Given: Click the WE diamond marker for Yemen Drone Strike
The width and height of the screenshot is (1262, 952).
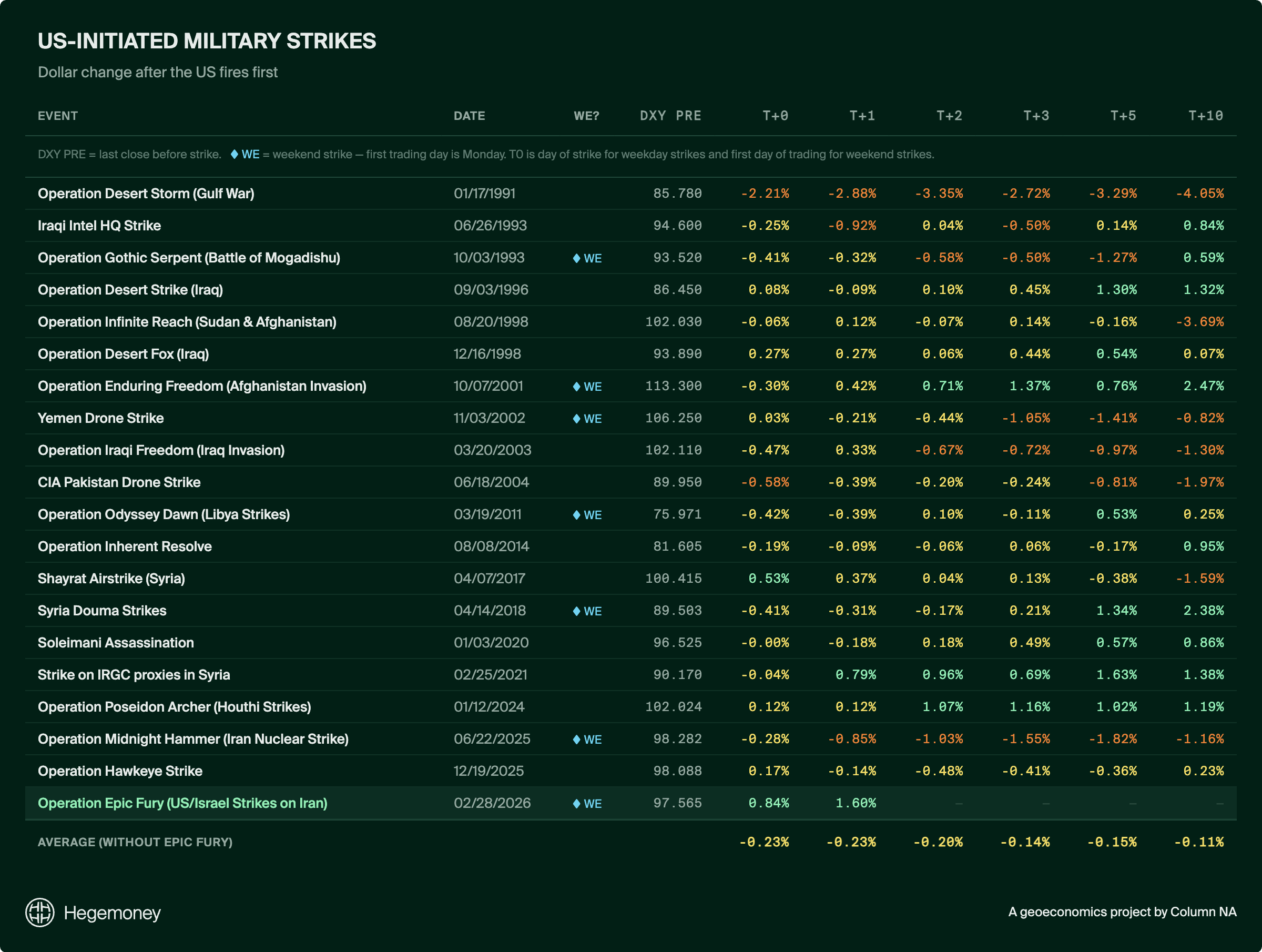Looking at the screenshot, I should point(577,418).
